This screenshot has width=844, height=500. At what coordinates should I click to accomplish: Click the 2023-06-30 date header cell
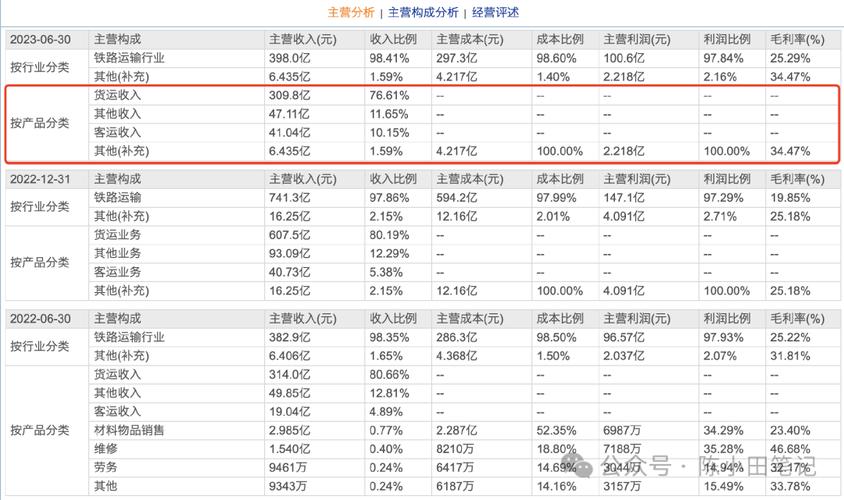coord(40,40)
